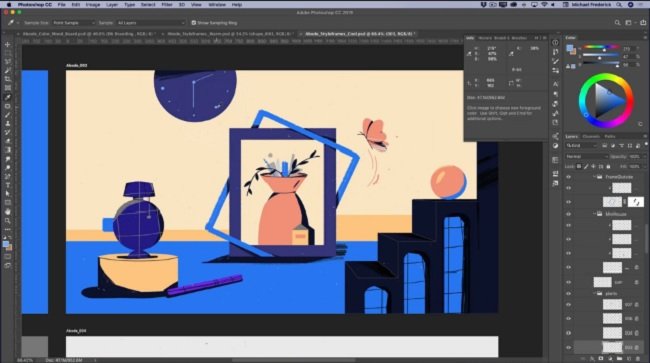Toggle Show Sampling Ring checkbox
650x363 pixels.
click(194, 23)
